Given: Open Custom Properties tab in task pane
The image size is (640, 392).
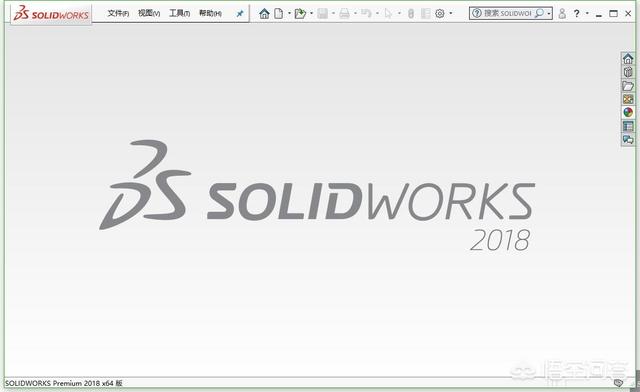Looking at the screenshot, I should pyautogui.click(x=628, y=126).
